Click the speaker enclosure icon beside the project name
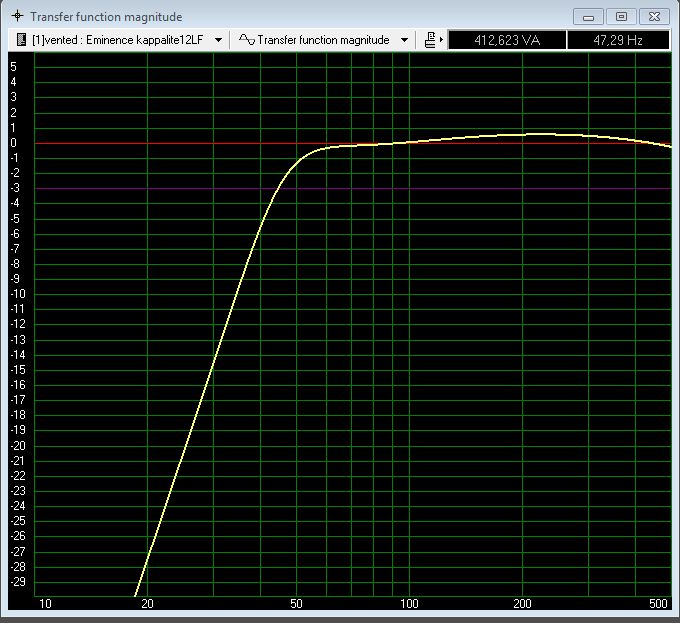The width and height of the screenshot is (680, 623). [x=21, y=40]
